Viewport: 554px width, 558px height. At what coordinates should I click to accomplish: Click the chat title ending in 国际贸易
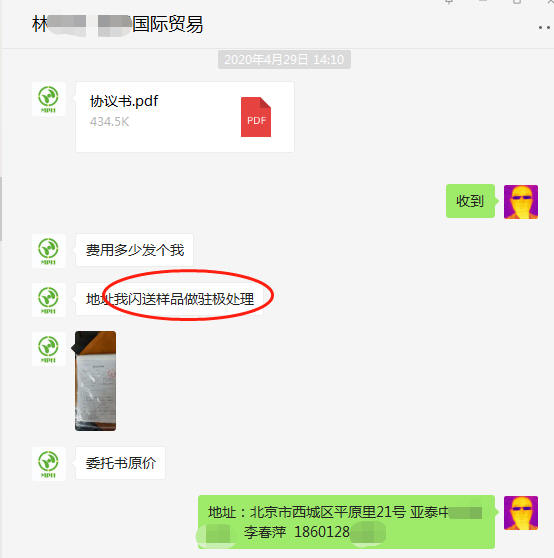(117, 25)
